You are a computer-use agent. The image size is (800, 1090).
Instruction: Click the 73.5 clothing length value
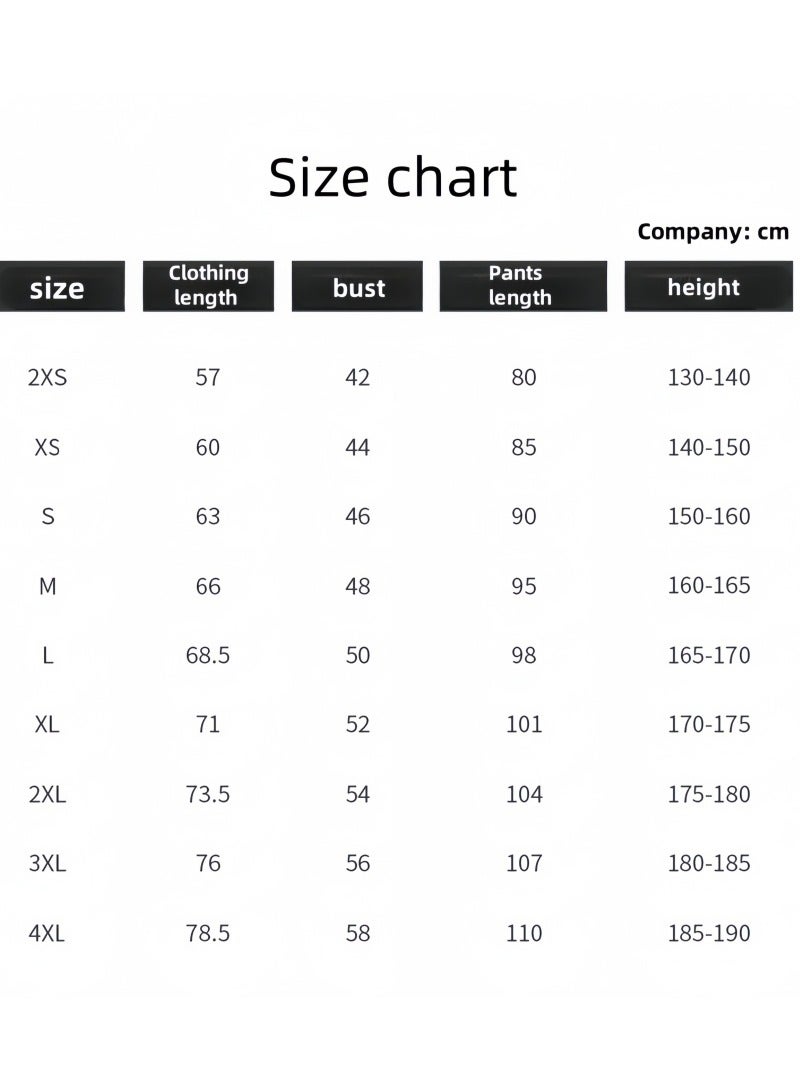208,794
